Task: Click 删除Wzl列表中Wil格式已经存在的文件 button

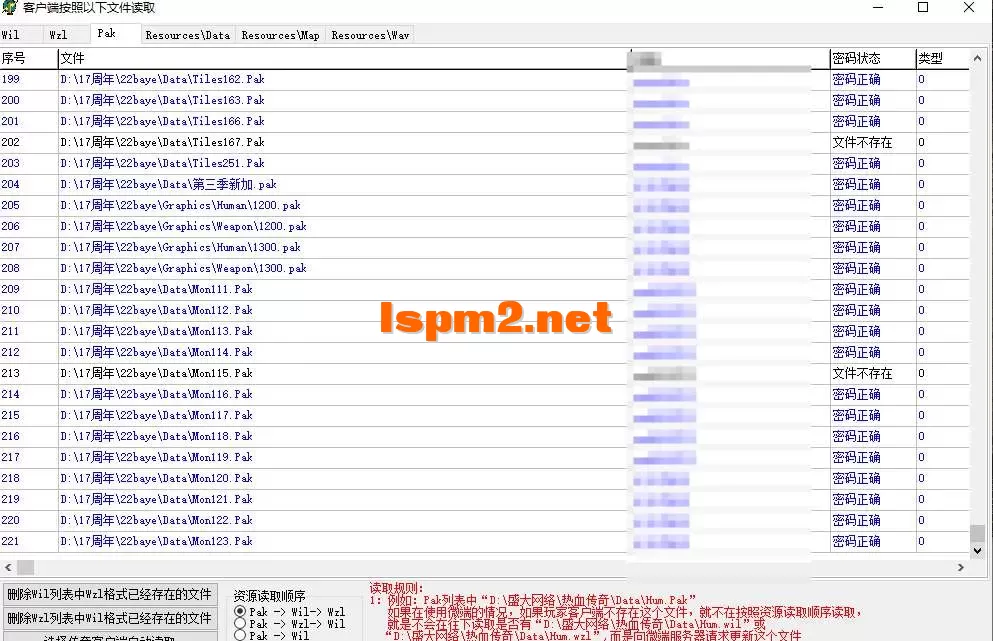Action: [110, 618]
